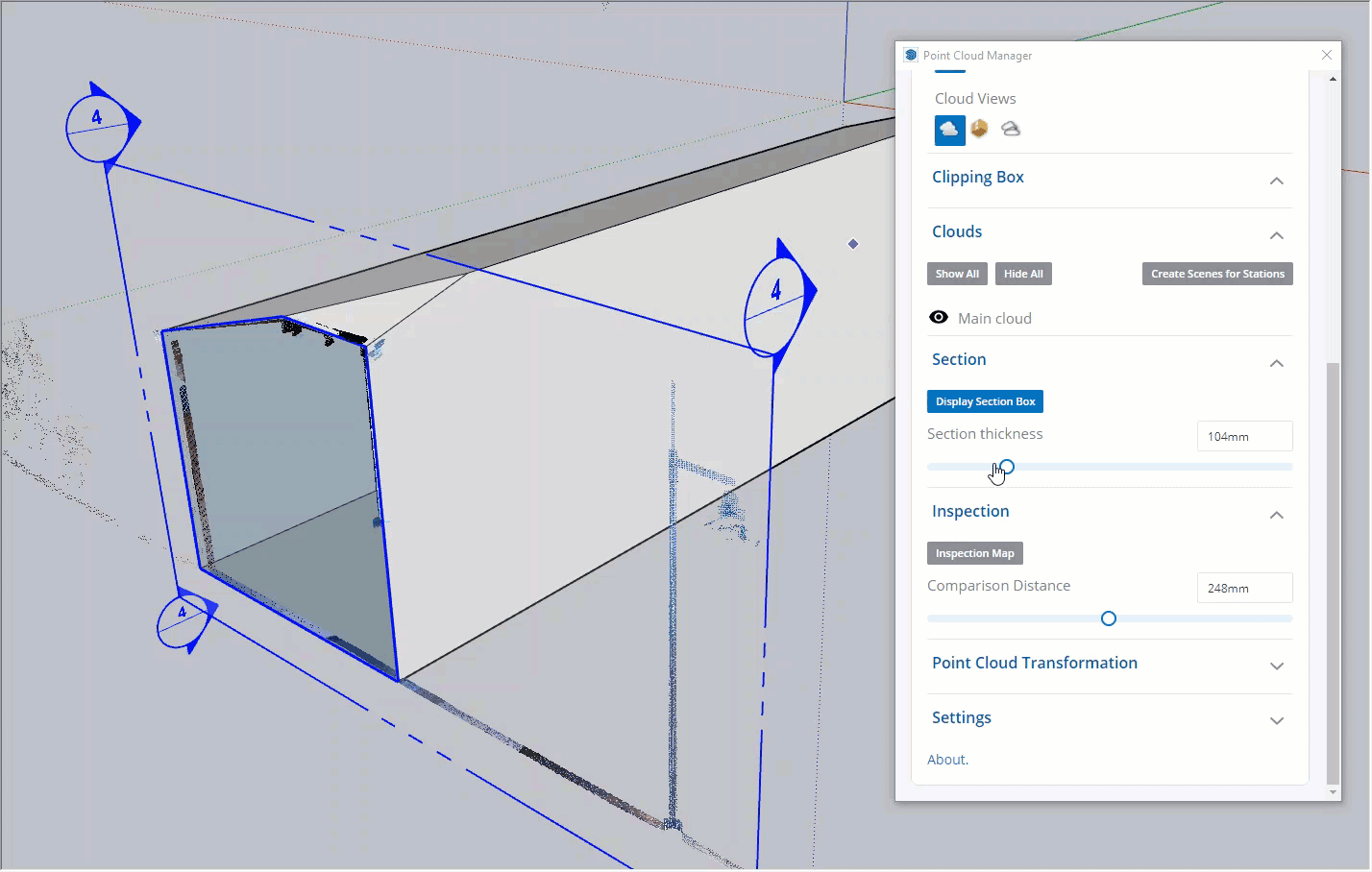Click bottom-left section marker 4
This screenshot has height=872, width=1372.
184,622
